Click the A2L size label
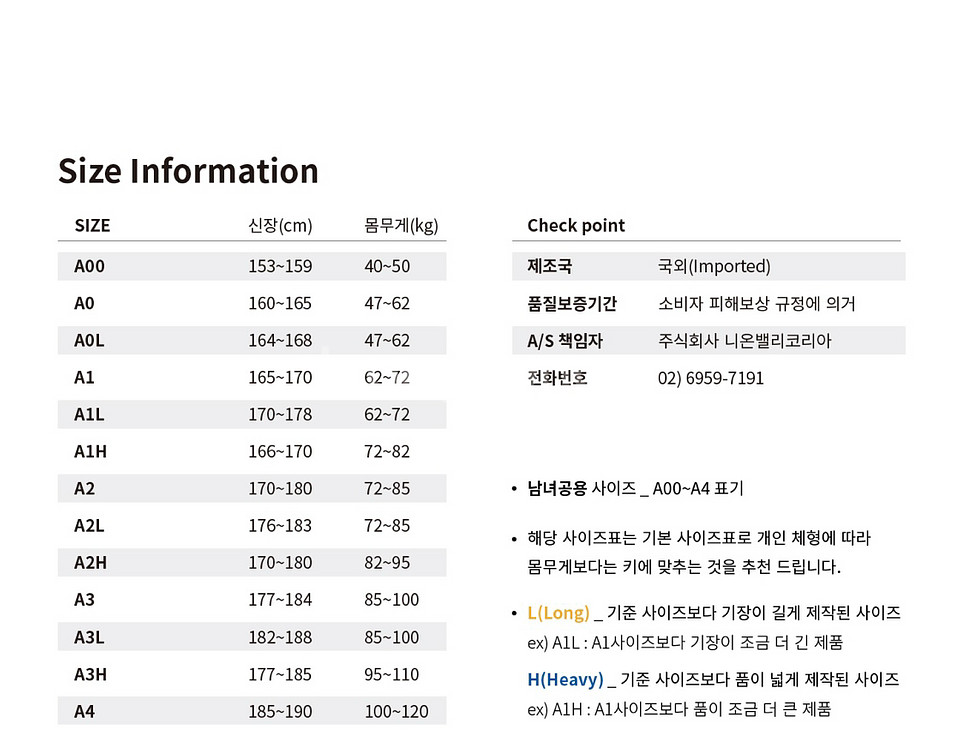The height and width of the screenshot is (750, 964). click(x=89, y=525)
